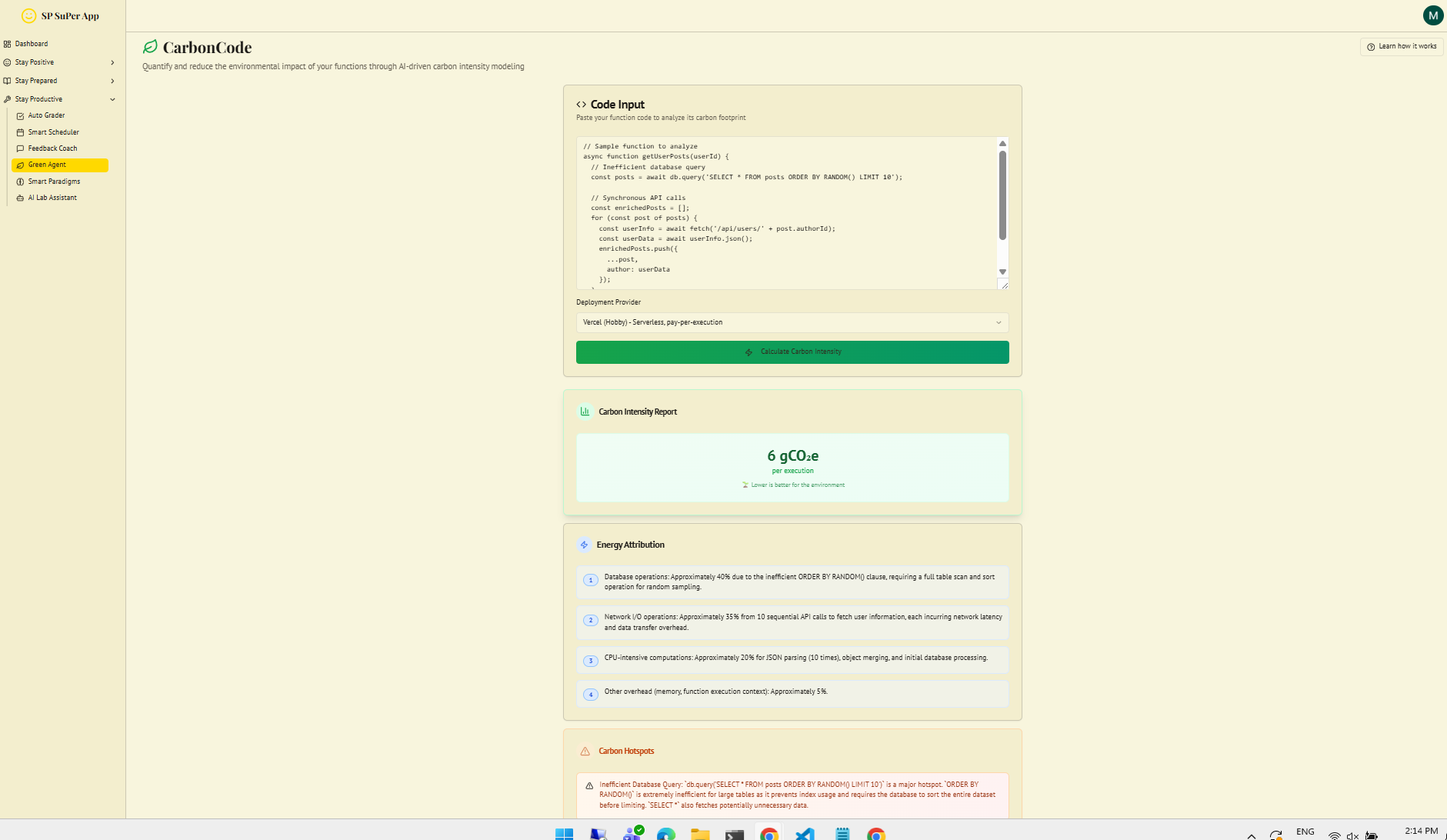The width and height of the screenshot is (1447, 840).
Task: Click the code textarea scroll up arrow
Action: [x=1002, y=144]
